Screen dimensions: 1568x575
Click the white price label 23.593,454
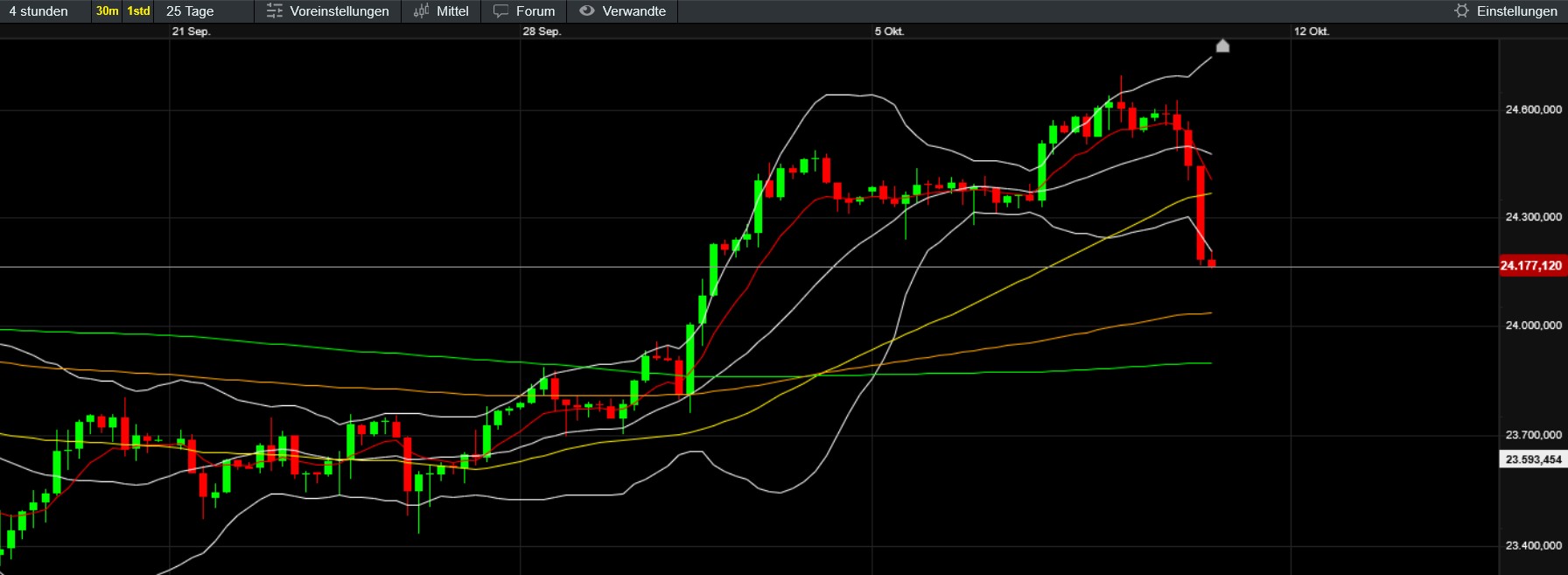(1533, 459)
